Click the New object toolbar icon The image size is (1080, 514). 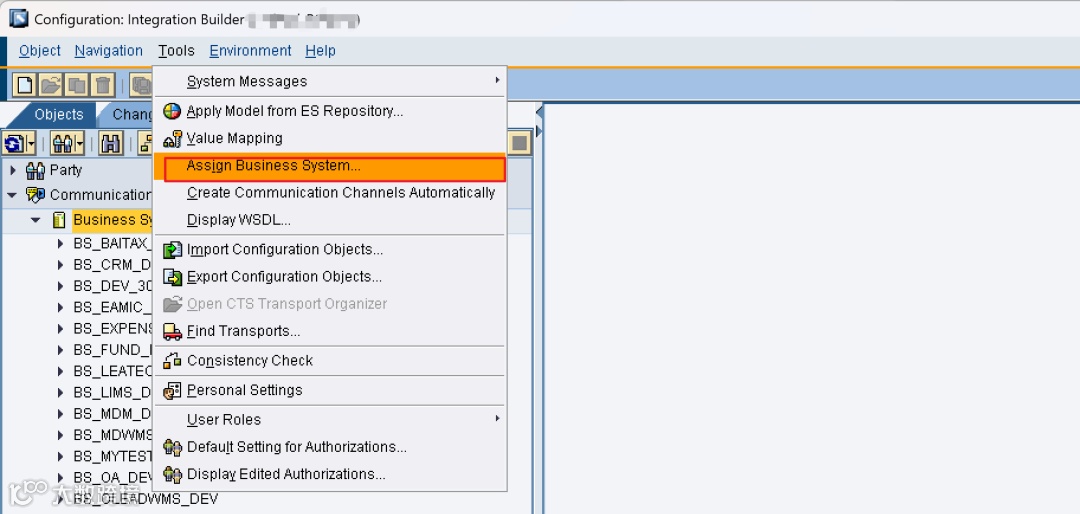[x=25, y=85]
